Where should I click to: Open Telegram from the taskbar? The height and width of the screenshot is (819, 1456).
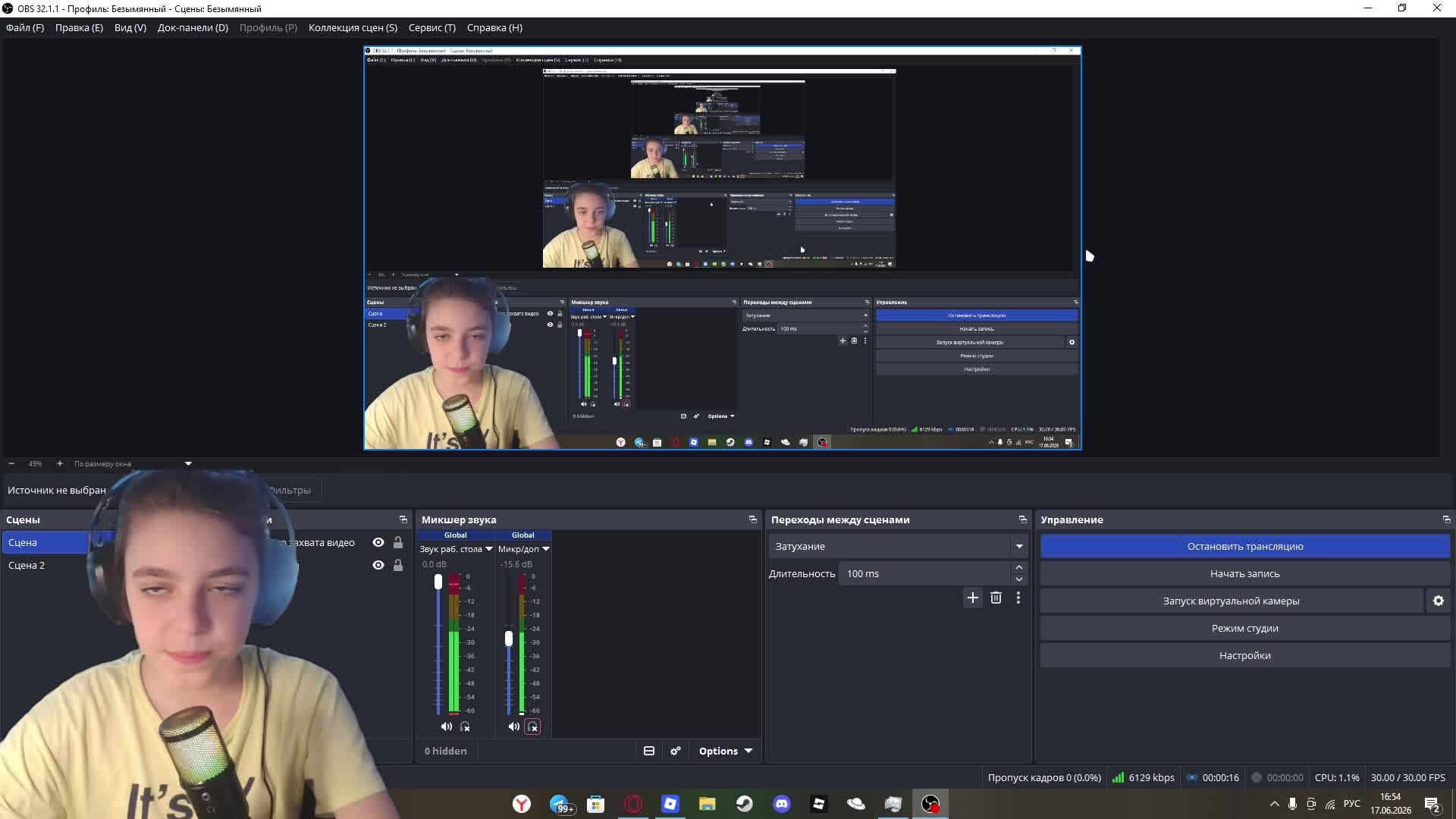(560, 804)
